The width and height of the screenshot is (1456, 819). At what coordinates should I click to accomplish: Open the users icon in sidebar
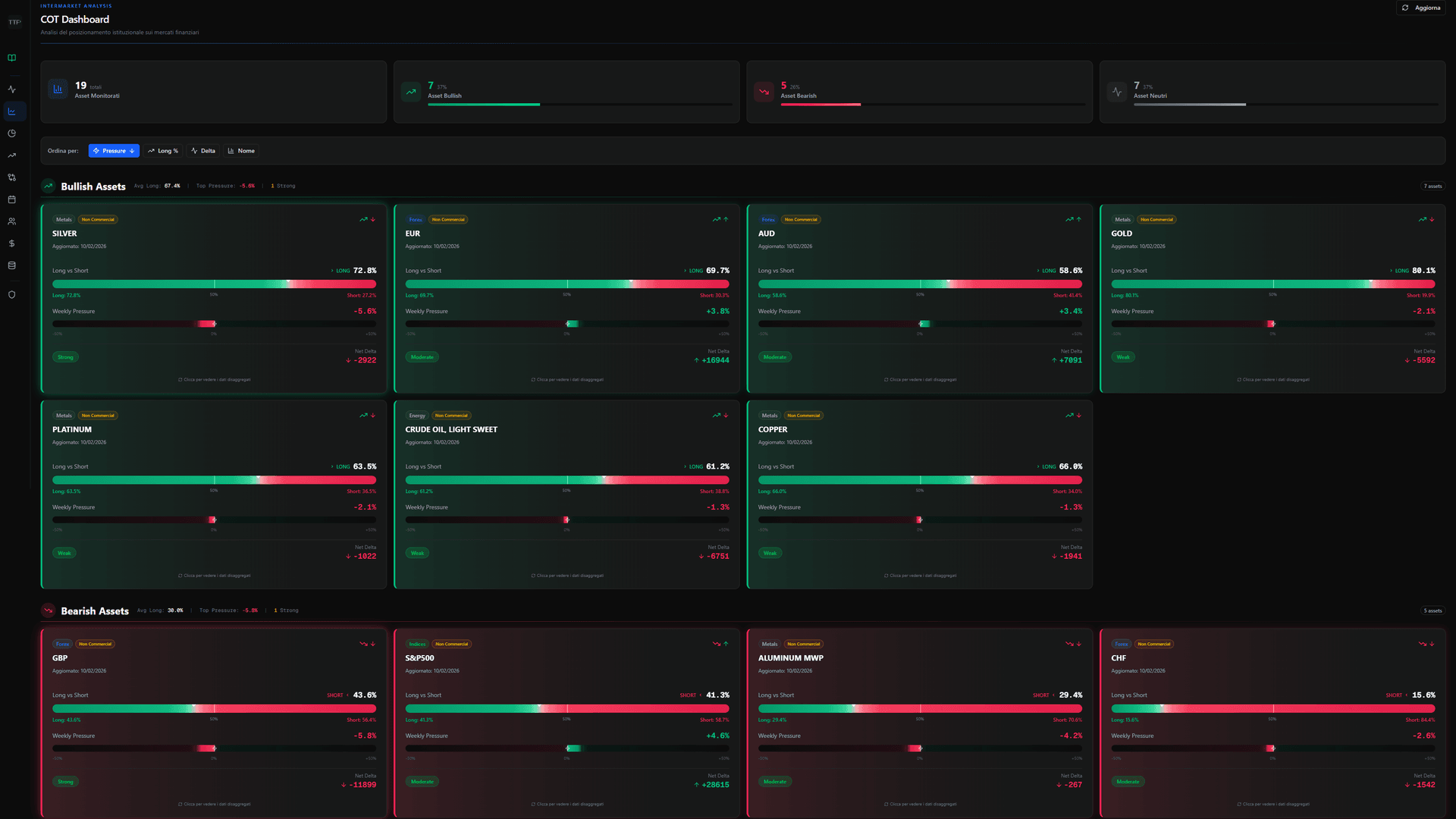[x=11, y=221]
